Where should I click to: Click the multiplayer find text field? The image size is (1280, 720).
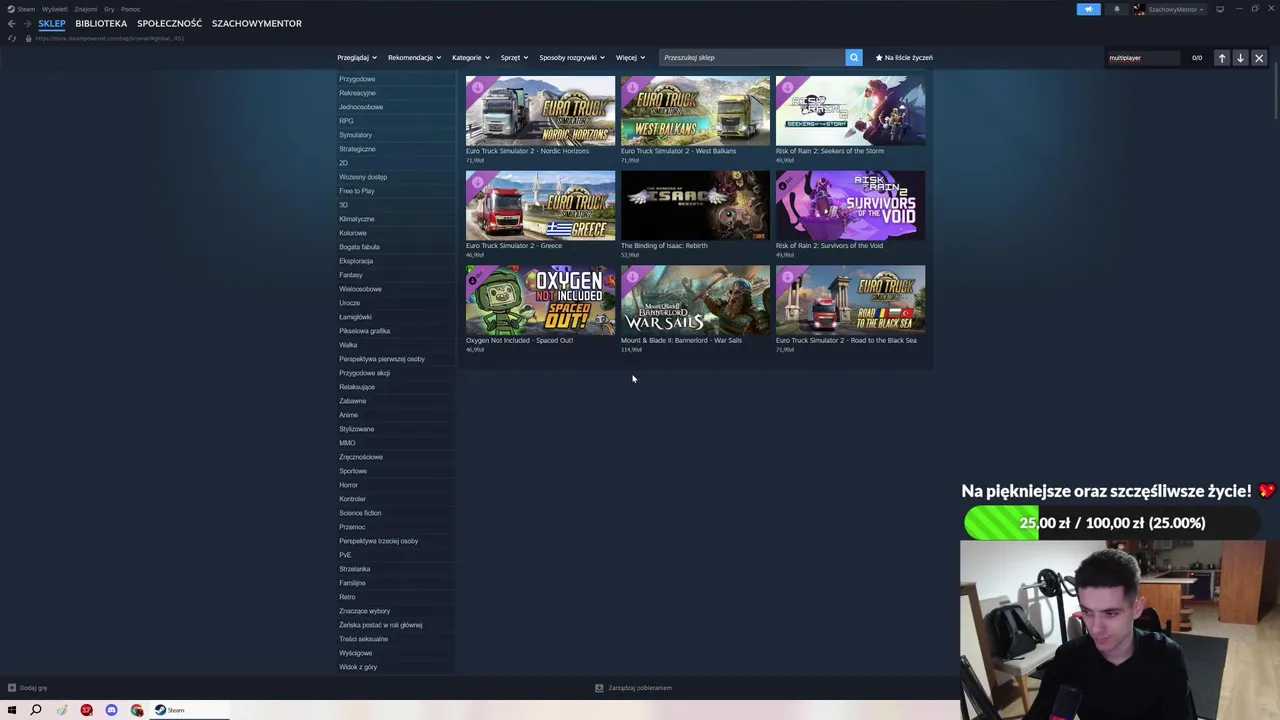1144,58
